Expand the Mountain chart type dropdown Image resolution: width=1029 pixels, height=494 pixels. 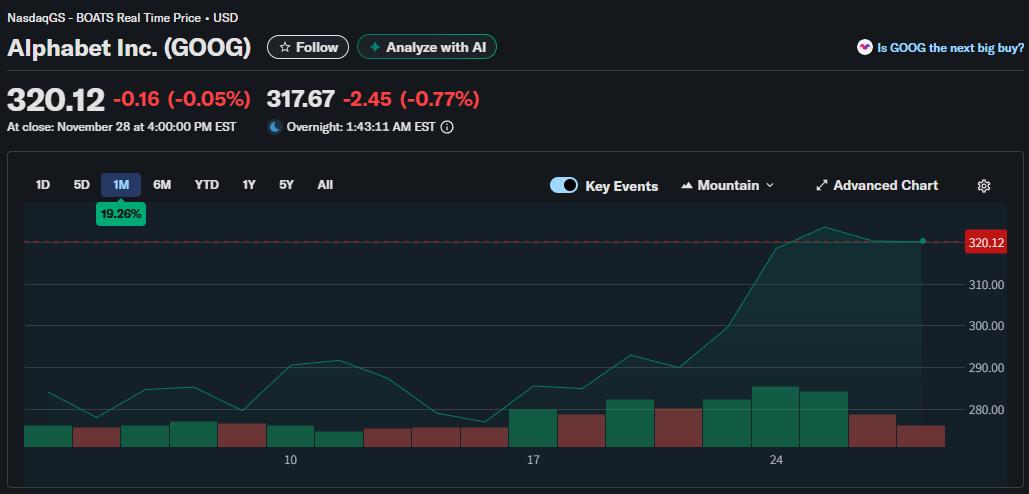727,185
